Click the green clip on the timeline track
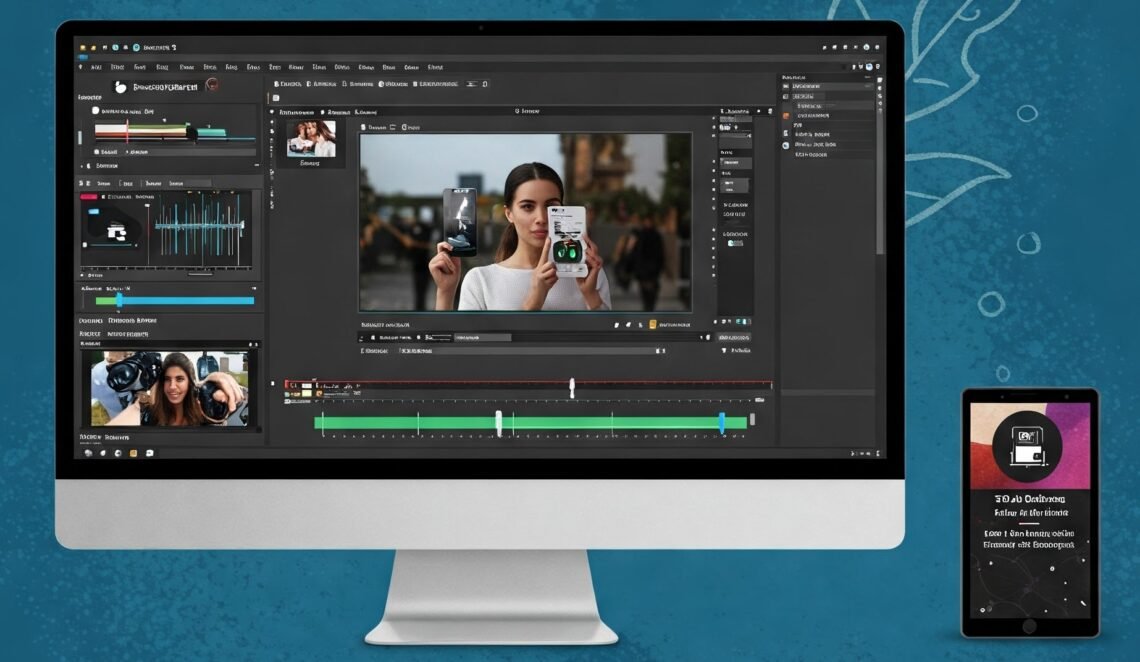Image resolution: width=1140 pixels, height=662 pixels. (531, 423)
